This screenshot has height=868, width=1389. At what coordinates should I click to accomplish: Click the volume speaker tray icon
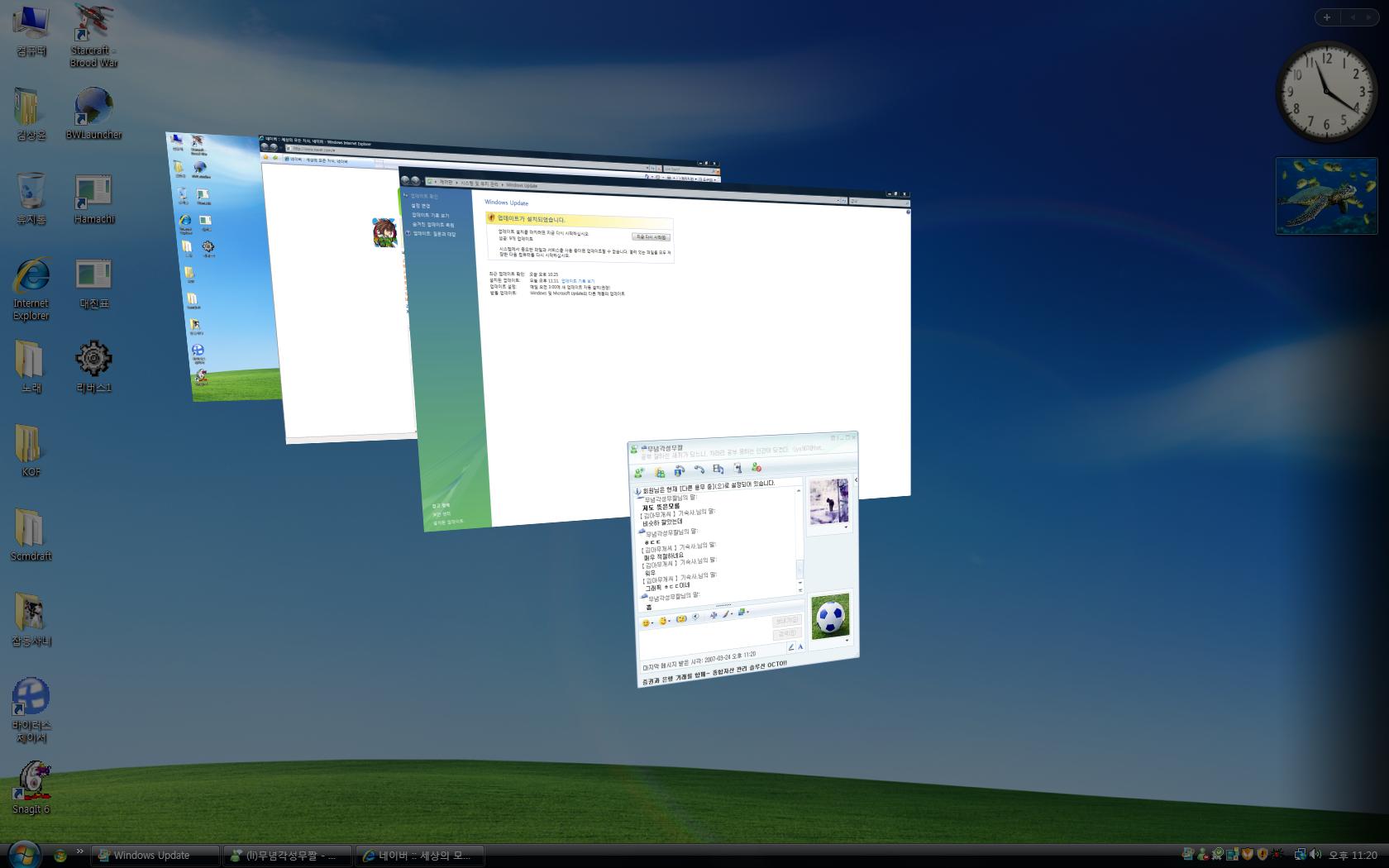coord(1315,855)
